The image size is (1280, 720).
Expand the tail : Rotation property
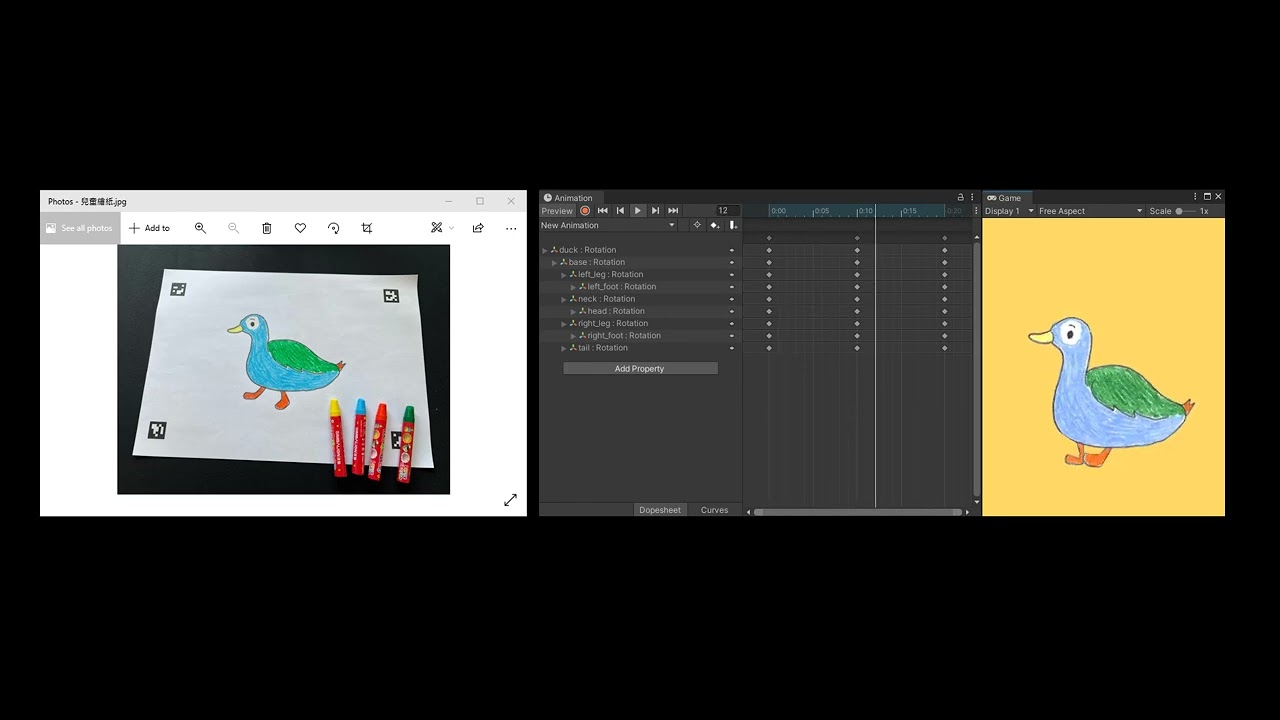[564, 348]
